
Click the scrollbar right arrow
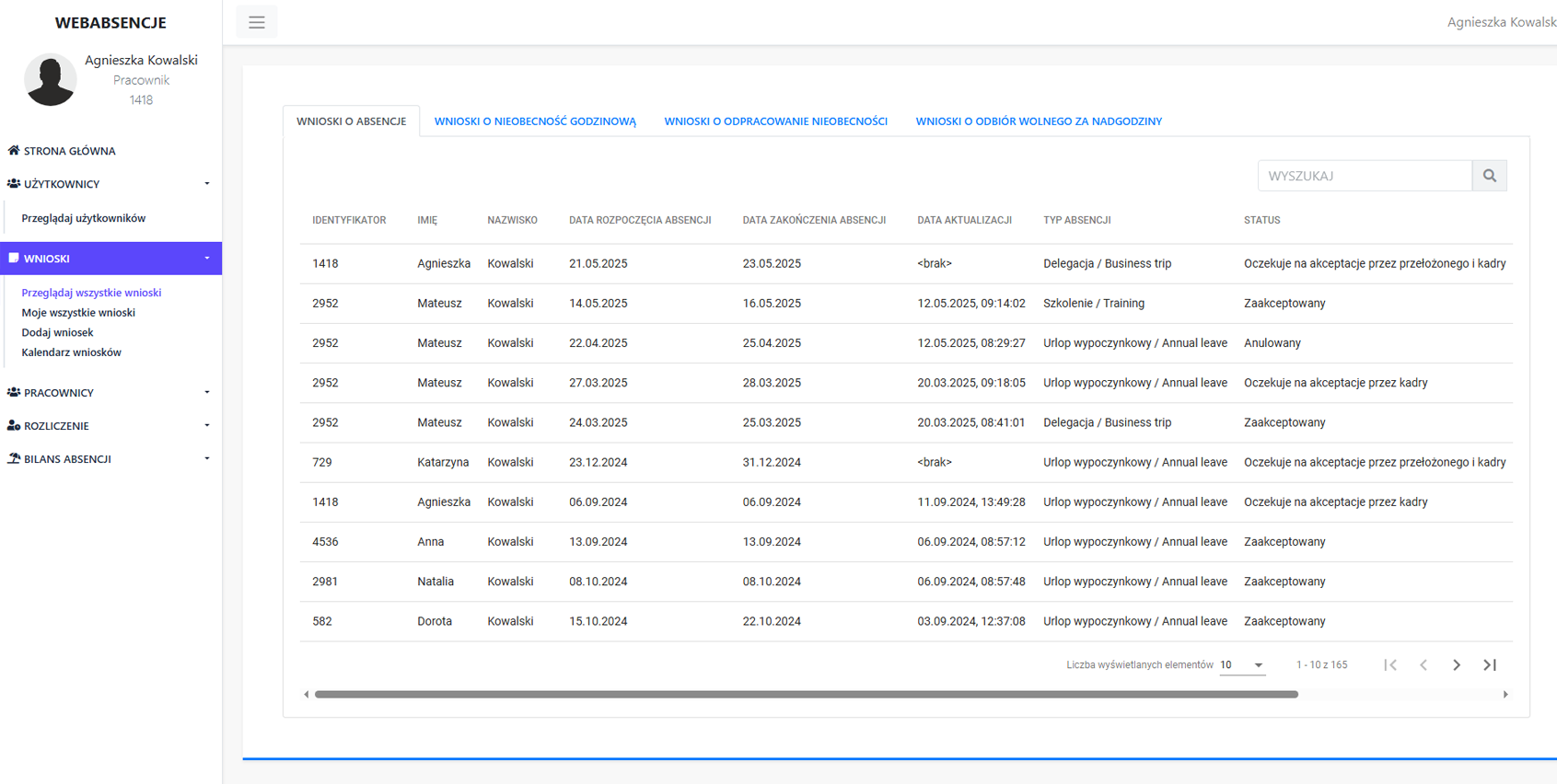[1505, 695]
